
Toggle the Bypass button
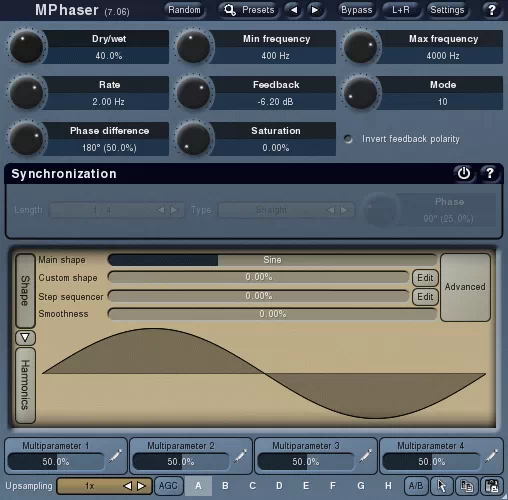click(x=356, y=10)
